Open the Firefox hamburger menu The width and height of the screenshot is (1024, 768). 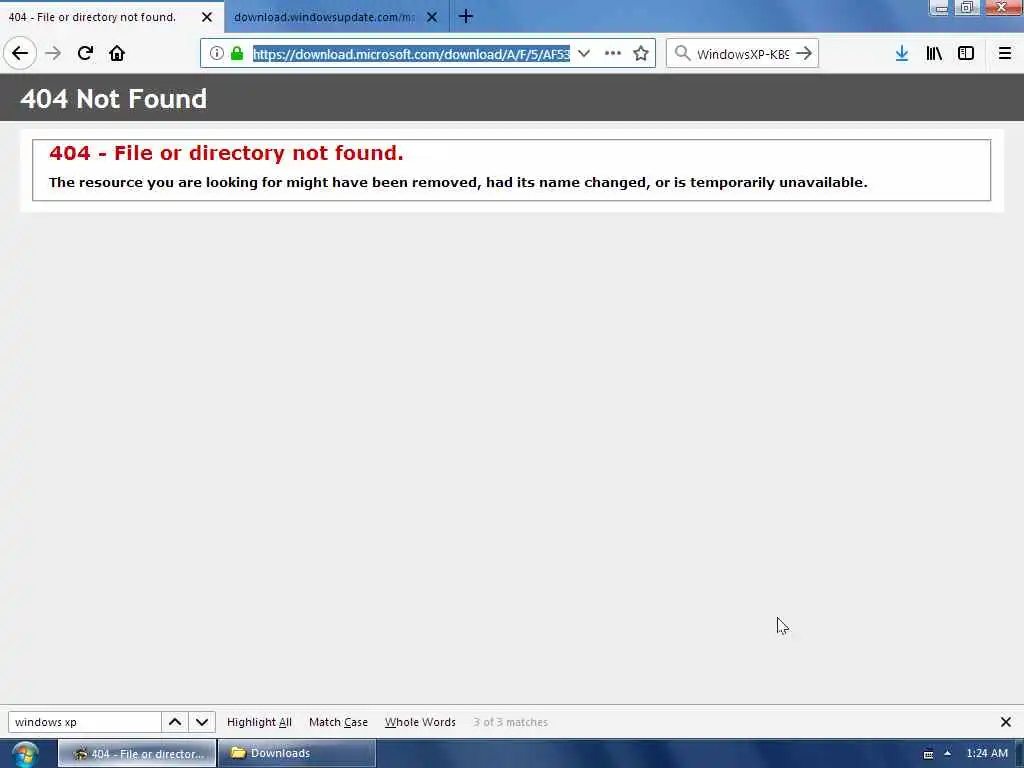pyautogui.click(x=1005, y=54)
